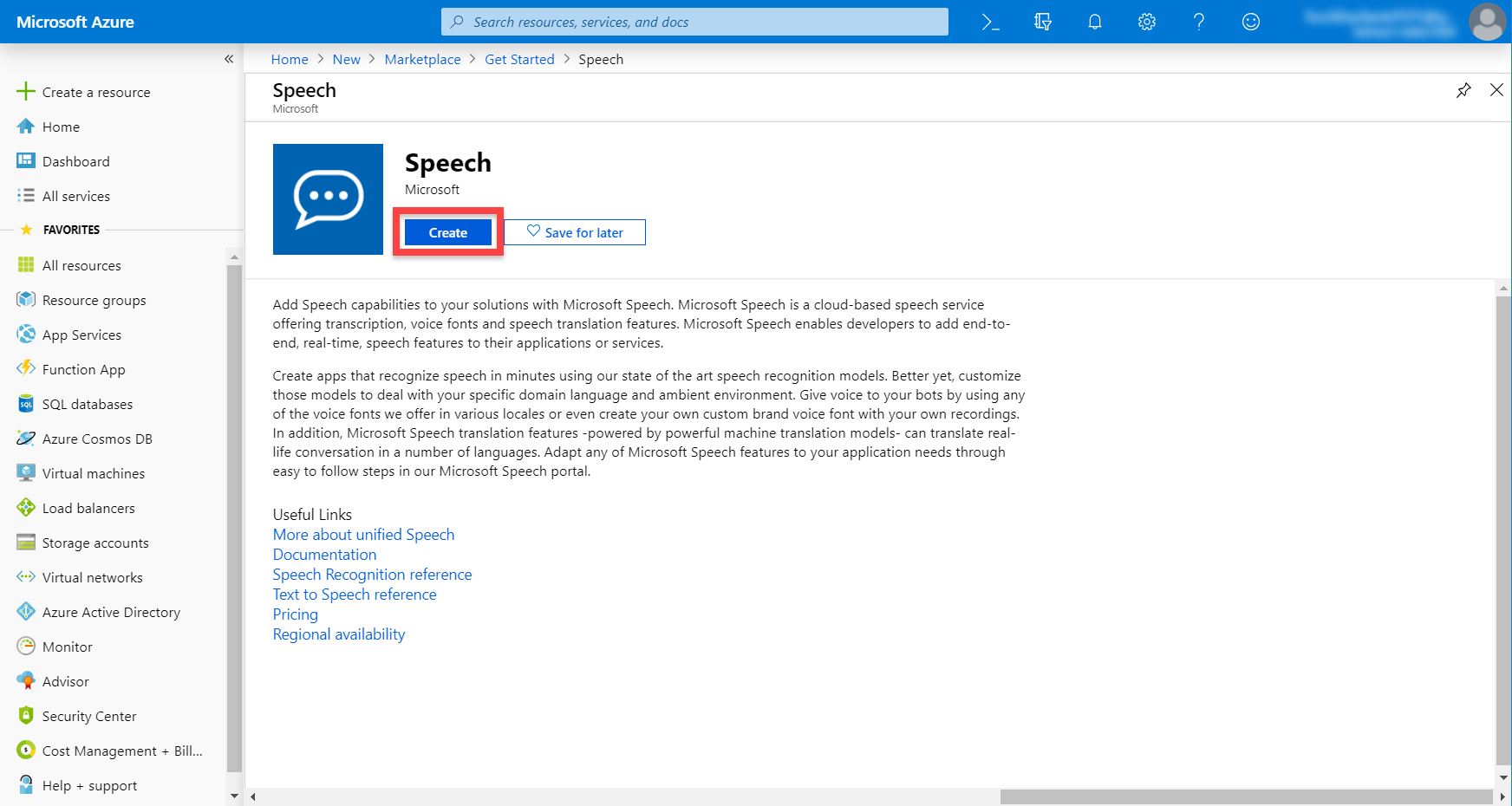This screenshot has height=806, width=1512.
Task: Click the SQL databases icon
Action: click(x=26, y=404)
